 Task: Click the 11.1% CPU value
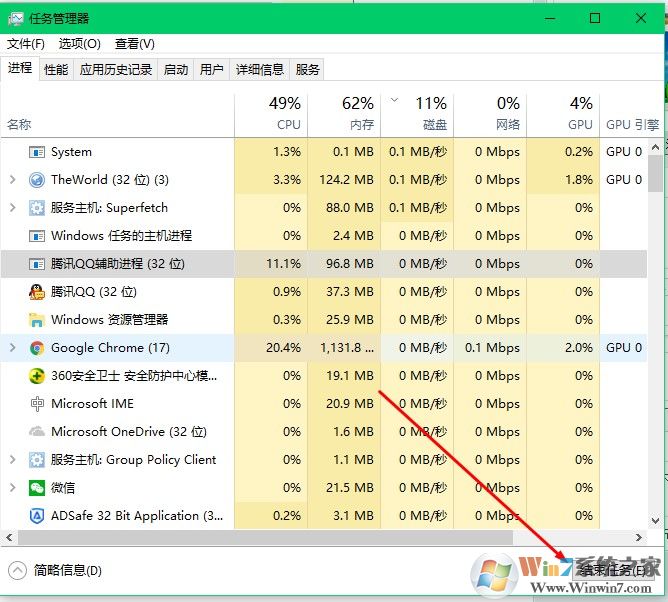coord(283,264)
